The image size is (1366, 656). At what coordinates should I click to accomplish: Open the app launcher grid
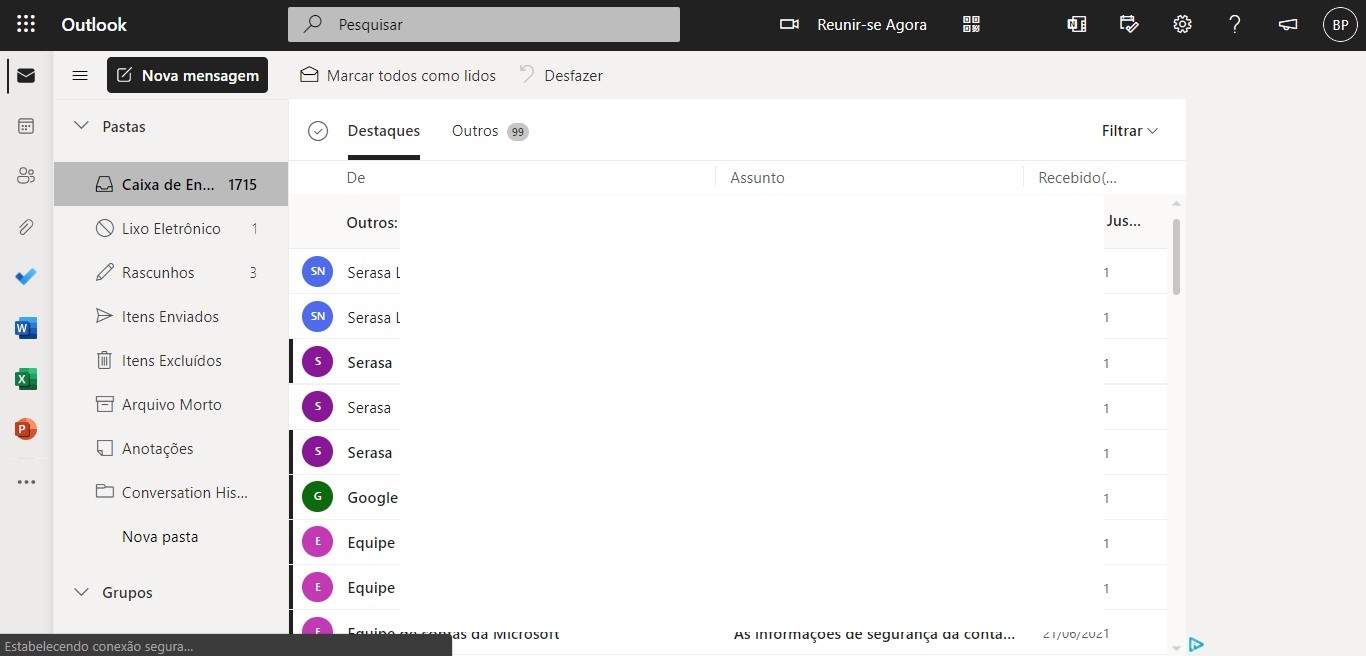click(x=26, y=24)
